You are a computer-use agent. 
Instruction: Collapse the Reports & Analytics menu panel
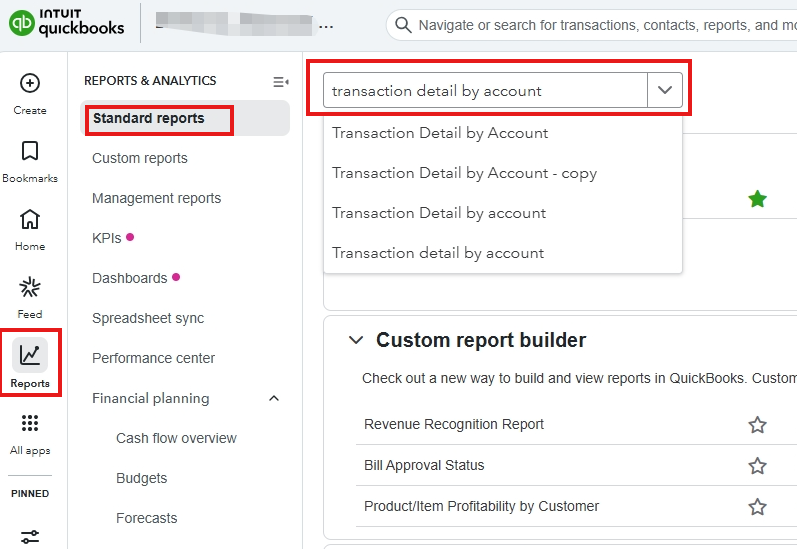tap(280, 81)
